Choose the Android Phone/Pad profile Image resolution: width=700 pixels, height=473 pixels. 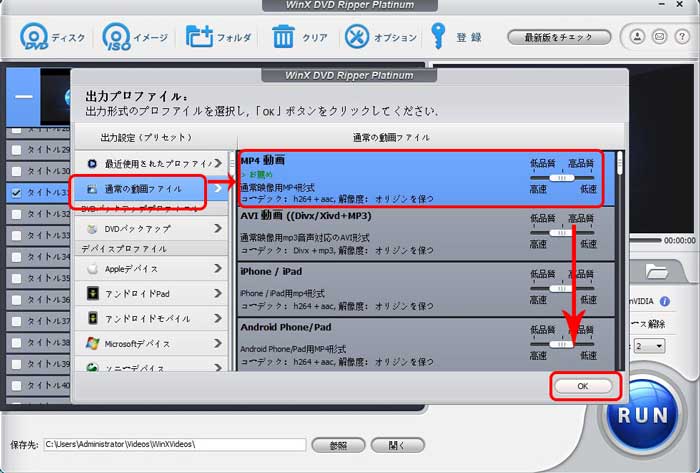[x=426, y=344]
